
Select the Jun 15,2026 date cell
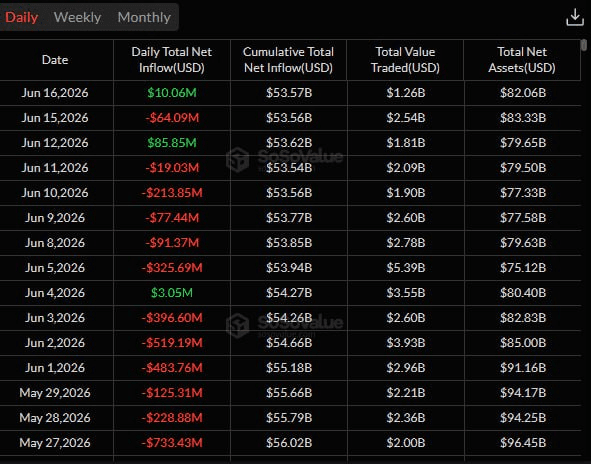(x=55, y=118)
